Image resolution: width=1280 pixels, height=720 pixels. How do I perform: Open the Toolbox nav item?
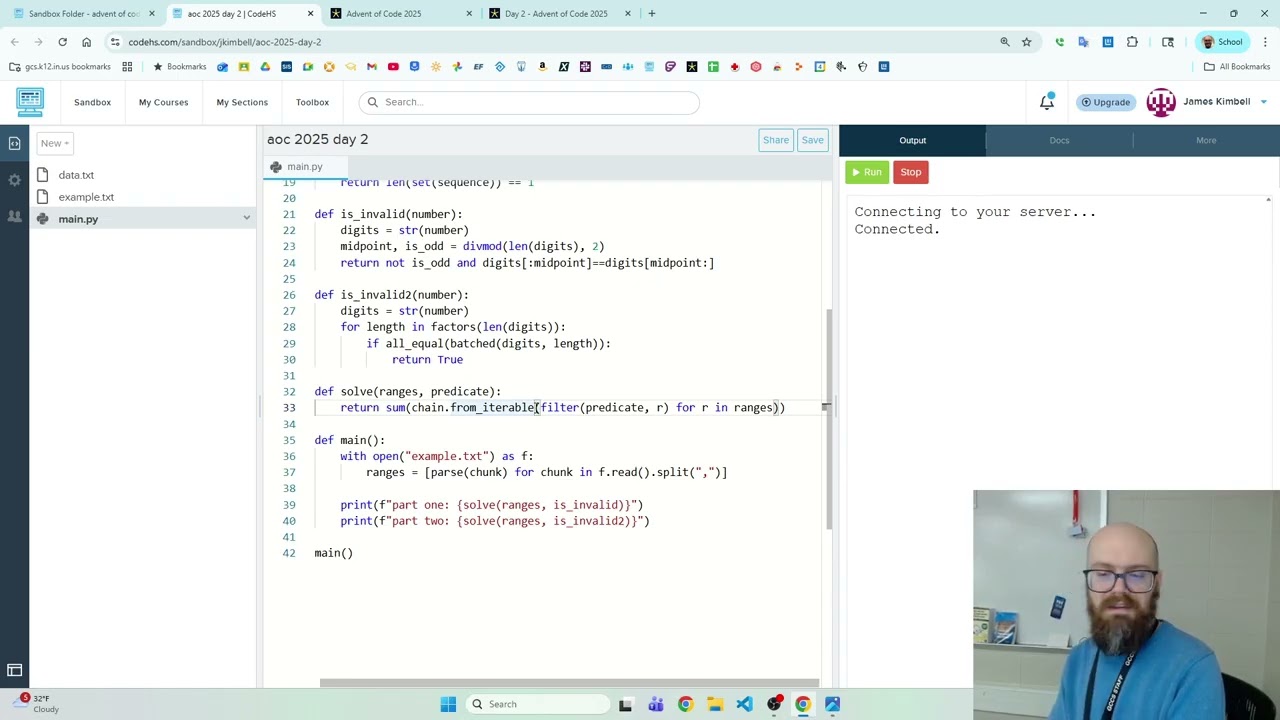[x=312, y=102]
